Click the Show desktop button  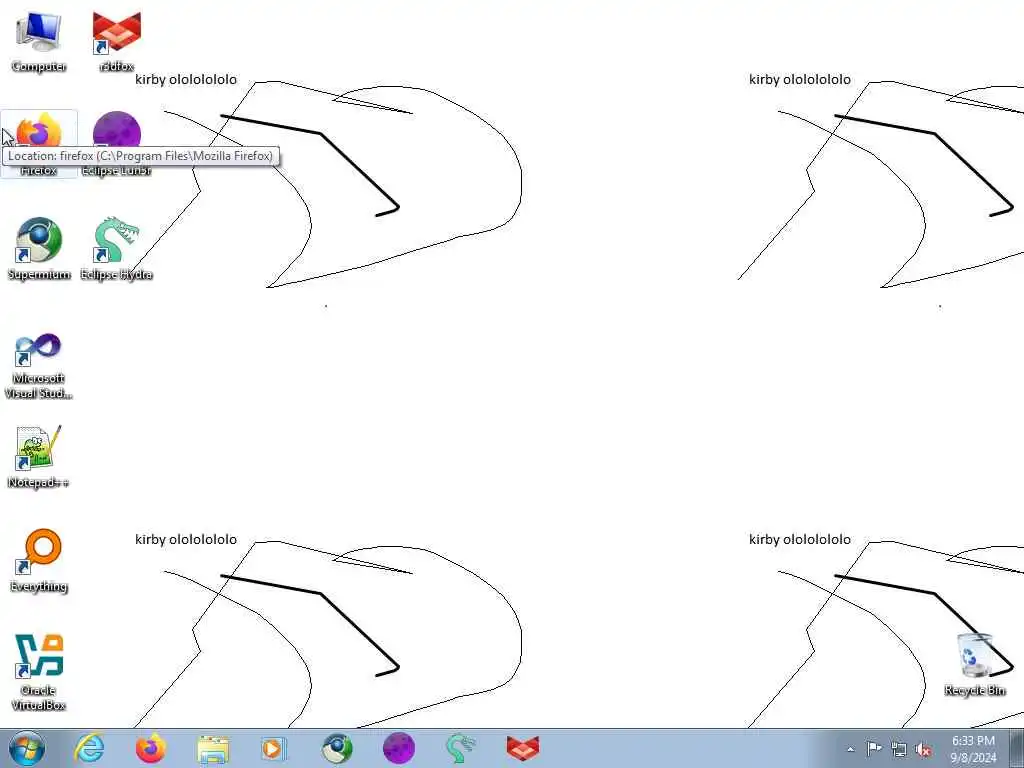pyautogui.click(x=1017, y=748)
